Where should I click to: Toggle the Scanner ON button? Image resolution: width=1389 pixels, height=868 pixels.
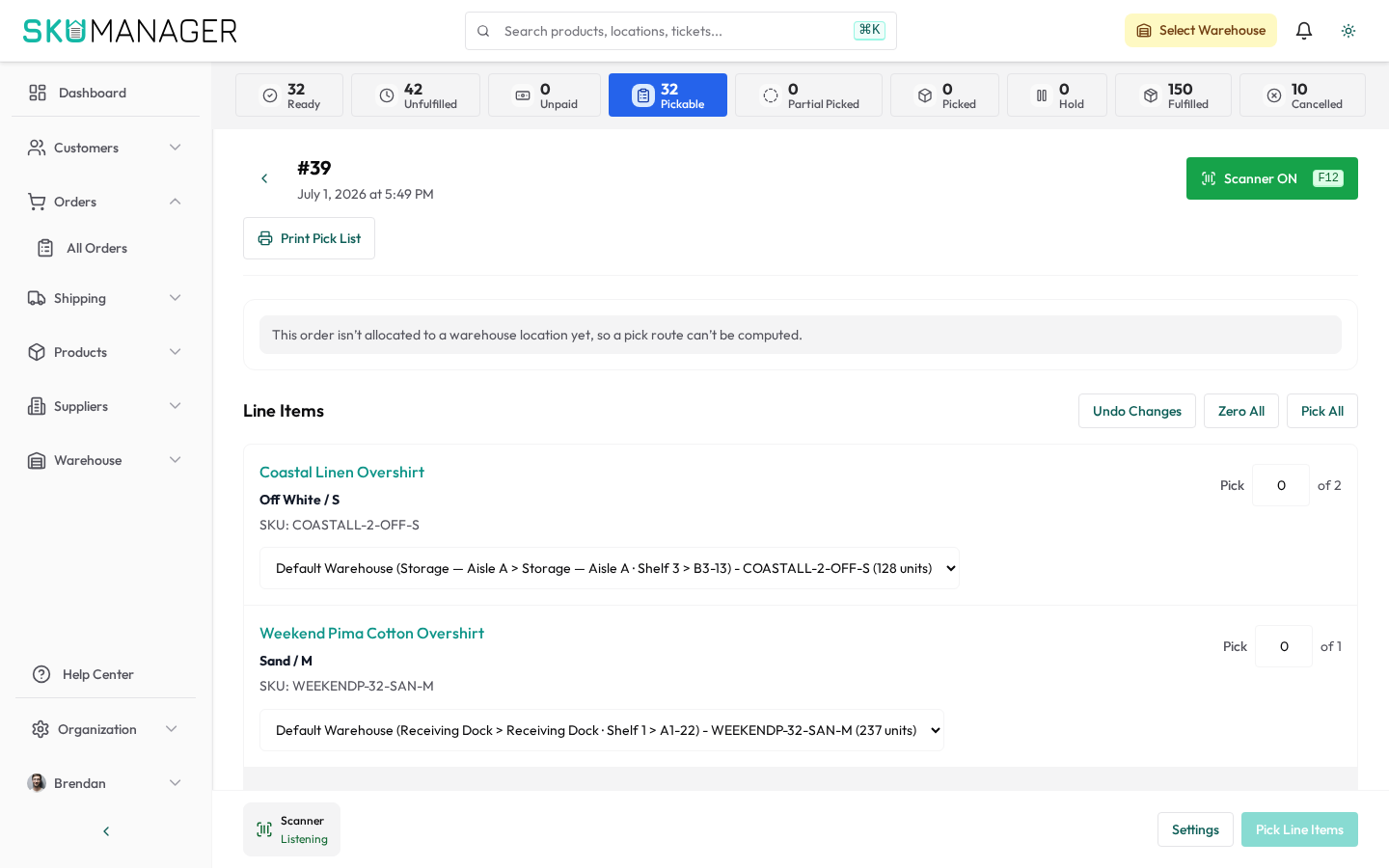(x=1272, y=178)
